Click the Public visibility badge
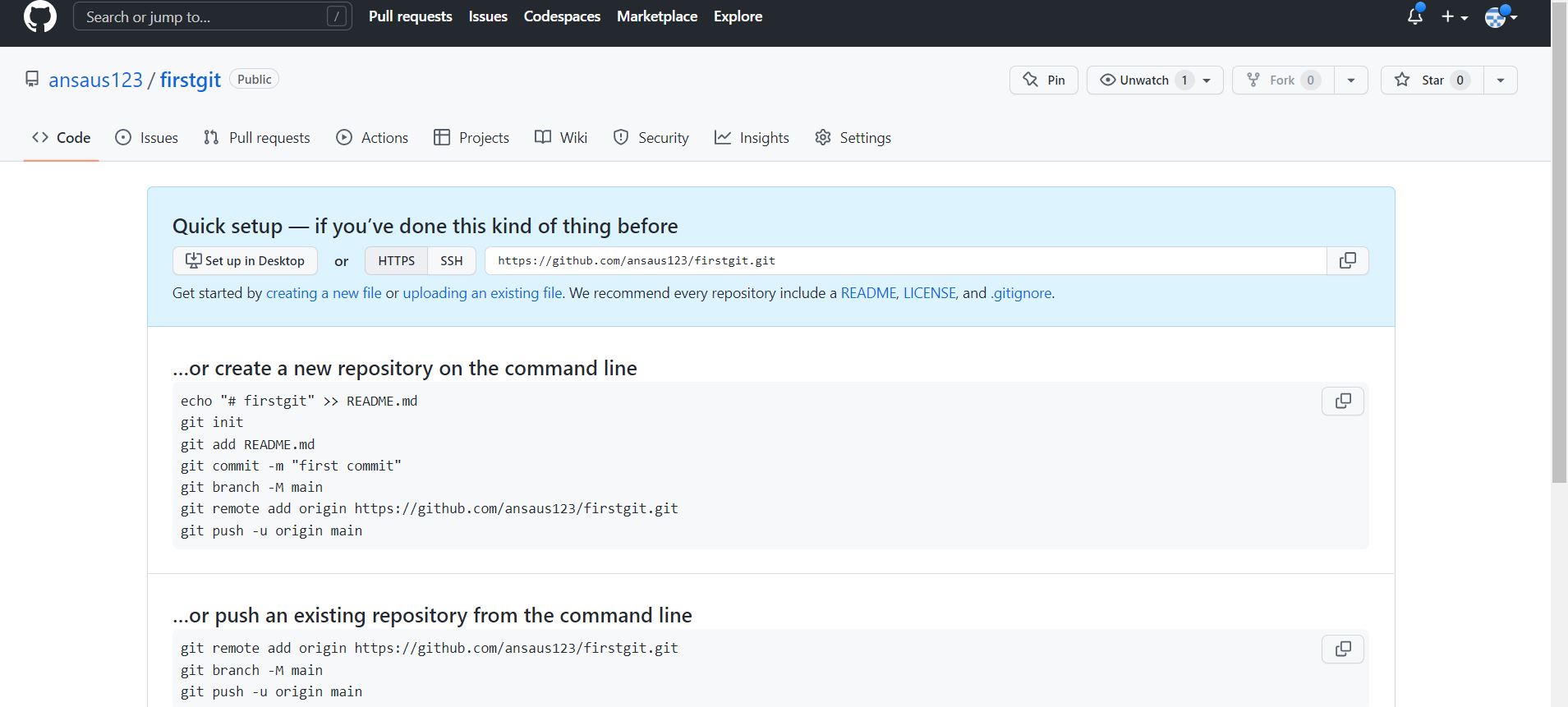 [255, 79]
